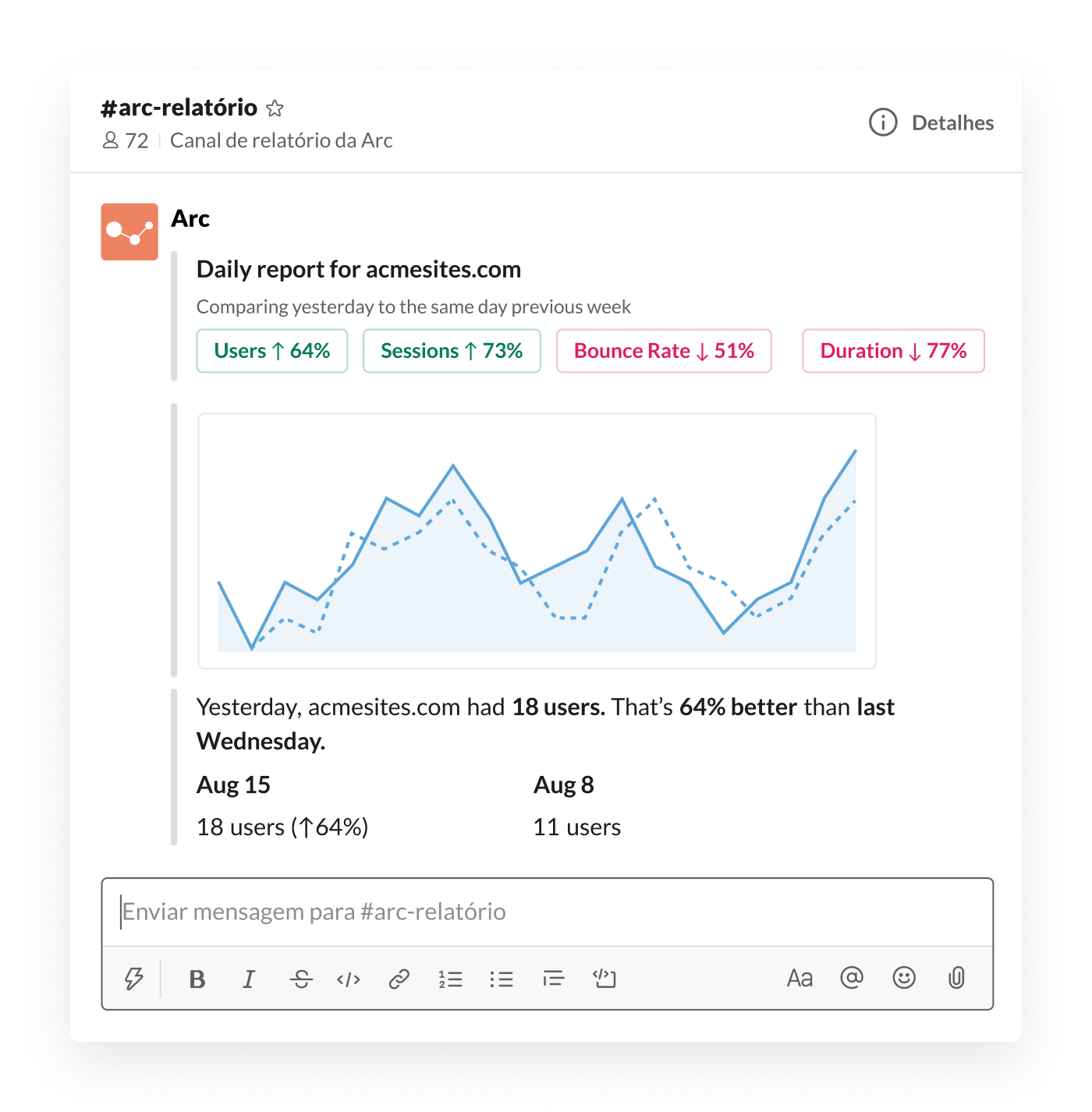Viewport: 1092px width, 1112px height.
Task: Open the shortcuts lightning bolt menu
Action: [x=134, y=979]
